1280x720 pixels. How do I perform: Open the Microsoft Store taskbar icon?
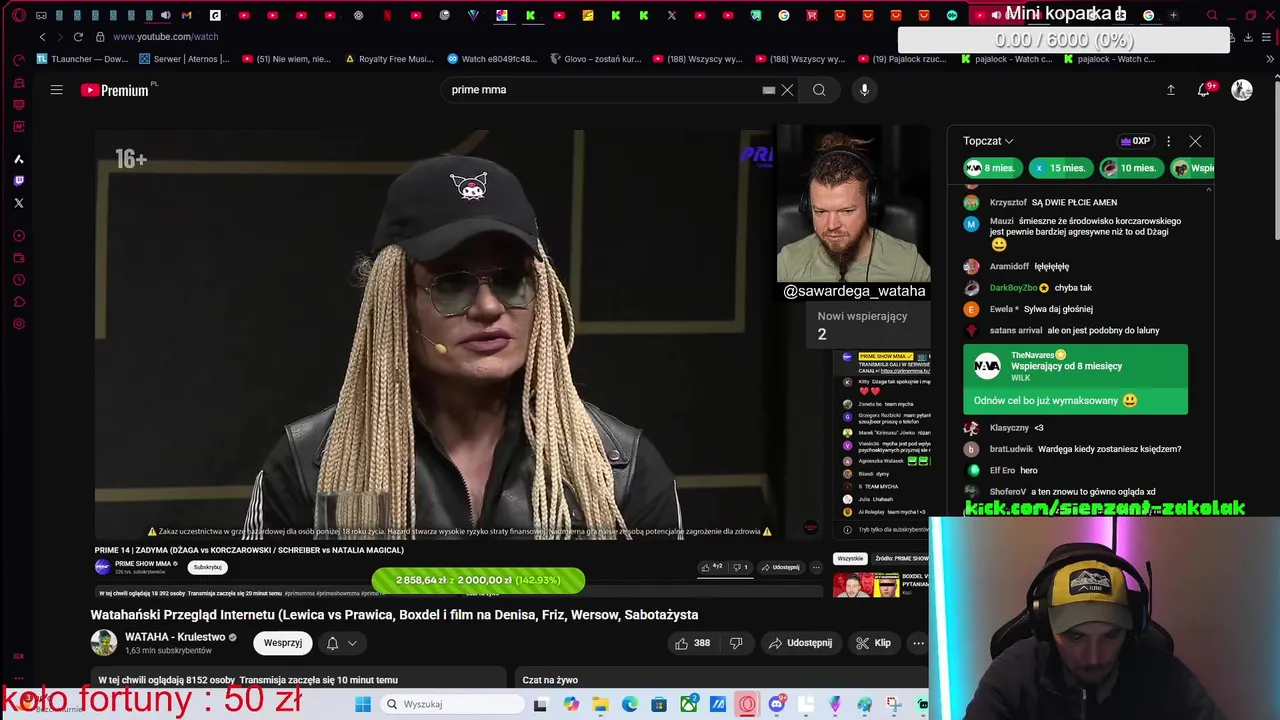(659, 704)
